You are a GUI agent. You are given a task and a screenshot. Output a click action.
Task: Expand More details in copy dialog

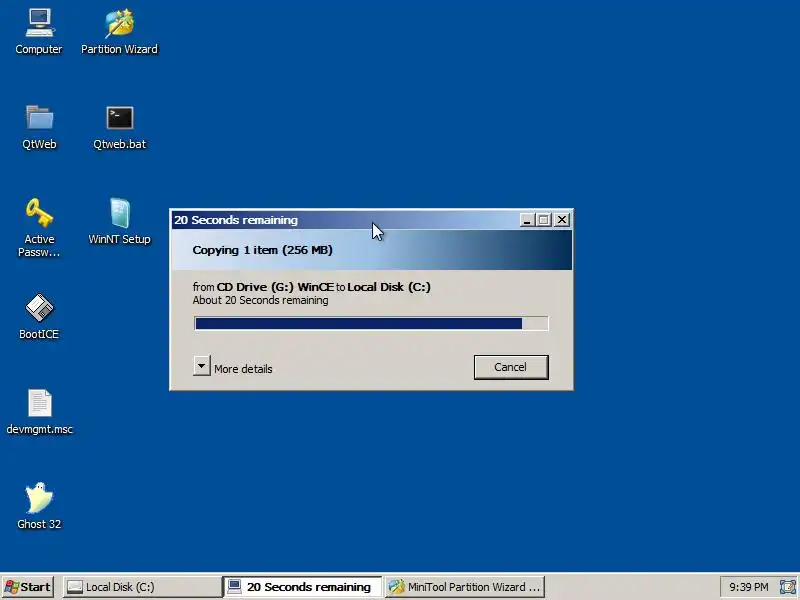pos(233,367)
